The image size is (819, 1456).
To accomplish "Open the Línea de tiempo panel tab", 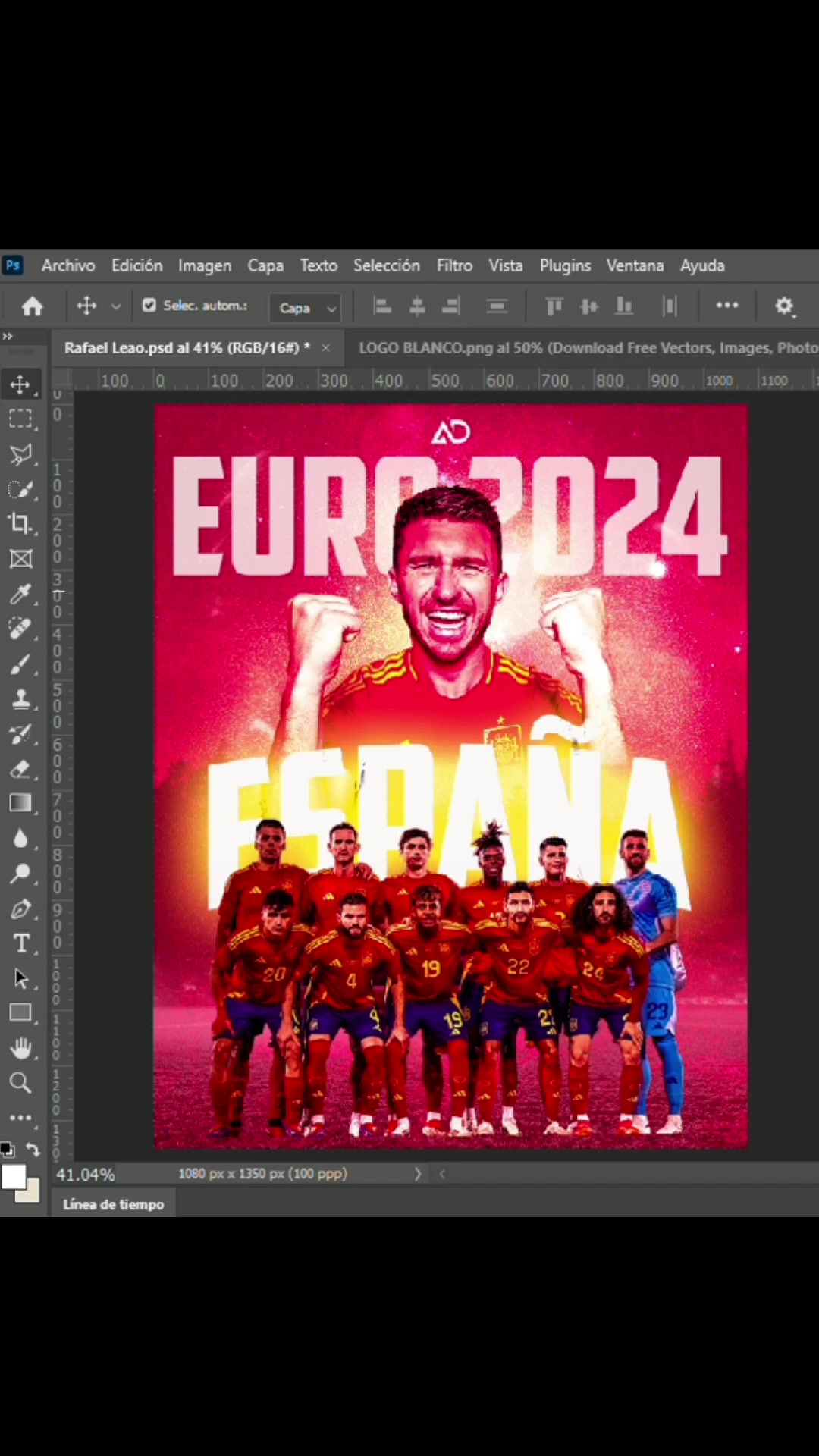I will (x=114, y=1204).
